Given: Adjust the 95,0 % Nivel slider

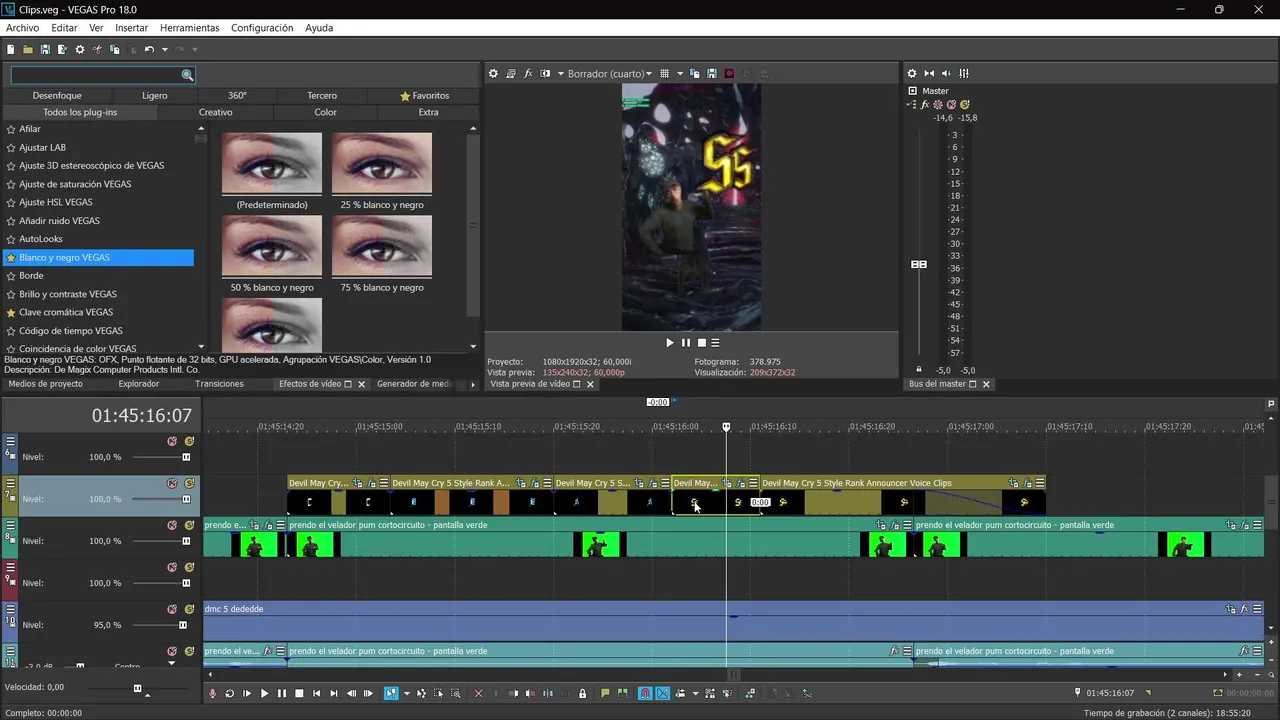Looking at the screenshot, I should click(x=182, y=625).
